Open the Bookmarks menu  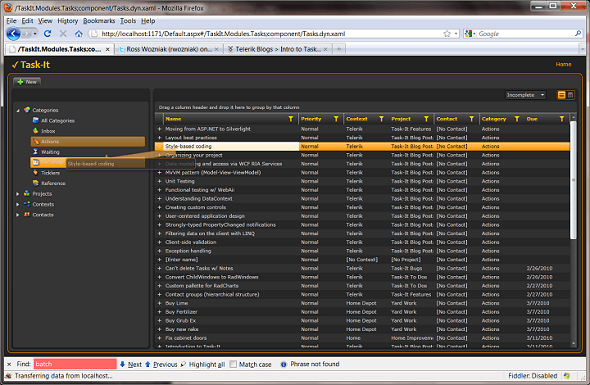(x=99, y=21)
